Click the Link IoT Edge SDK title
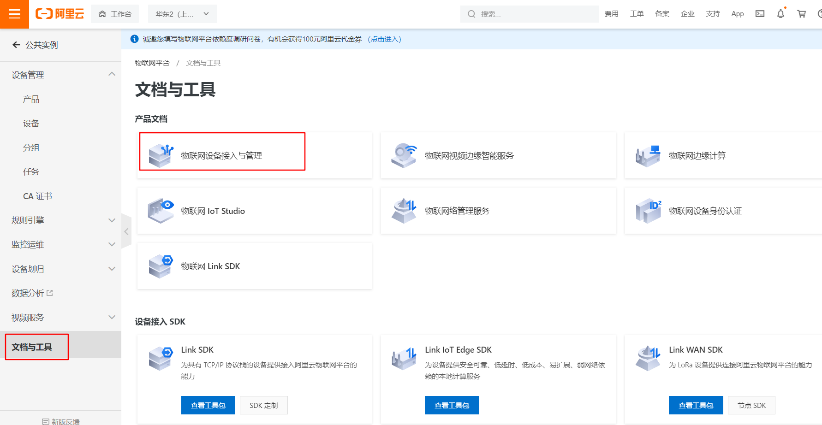822x425 pixels. (x=458, y=350)
